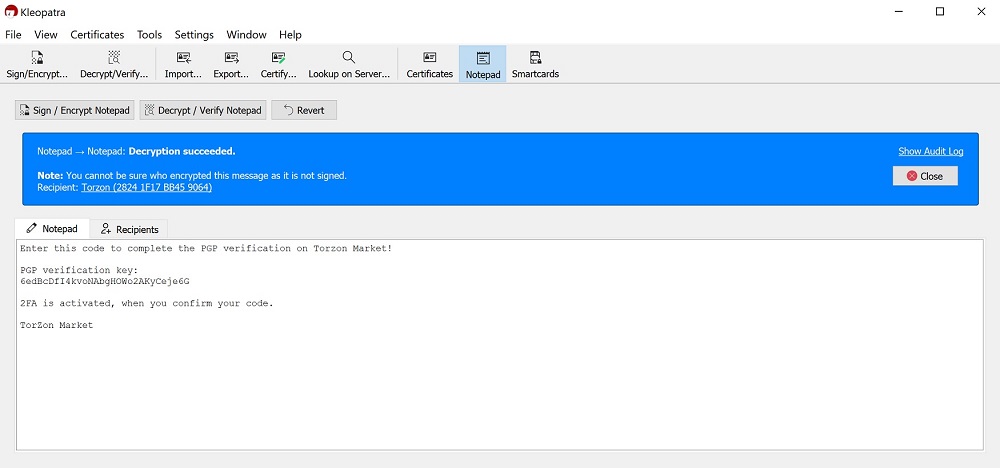
Task: Select the Notepad tab above text area
Action: point(52,229)
